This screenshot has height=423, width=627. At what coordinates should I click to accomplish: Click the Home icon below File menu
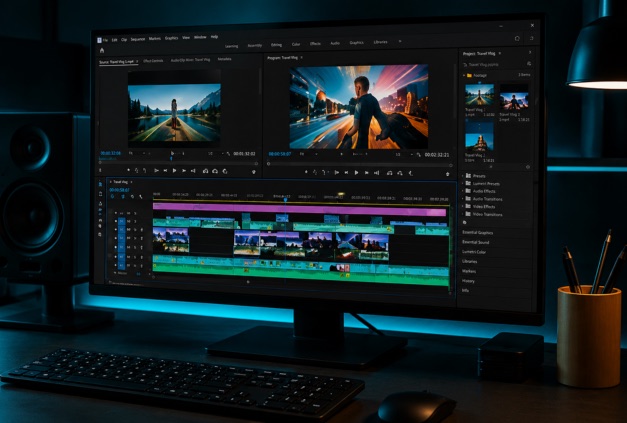[102, 50]
